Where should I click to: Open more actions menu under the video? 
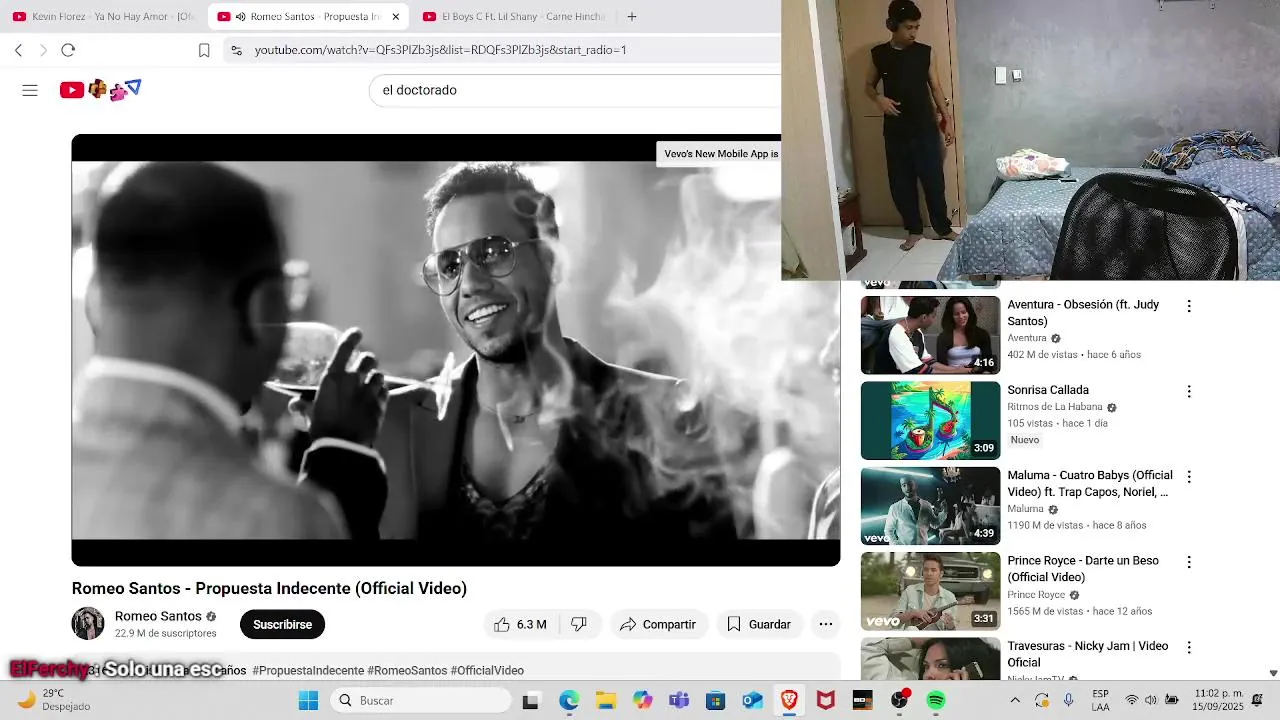point(826,624)
